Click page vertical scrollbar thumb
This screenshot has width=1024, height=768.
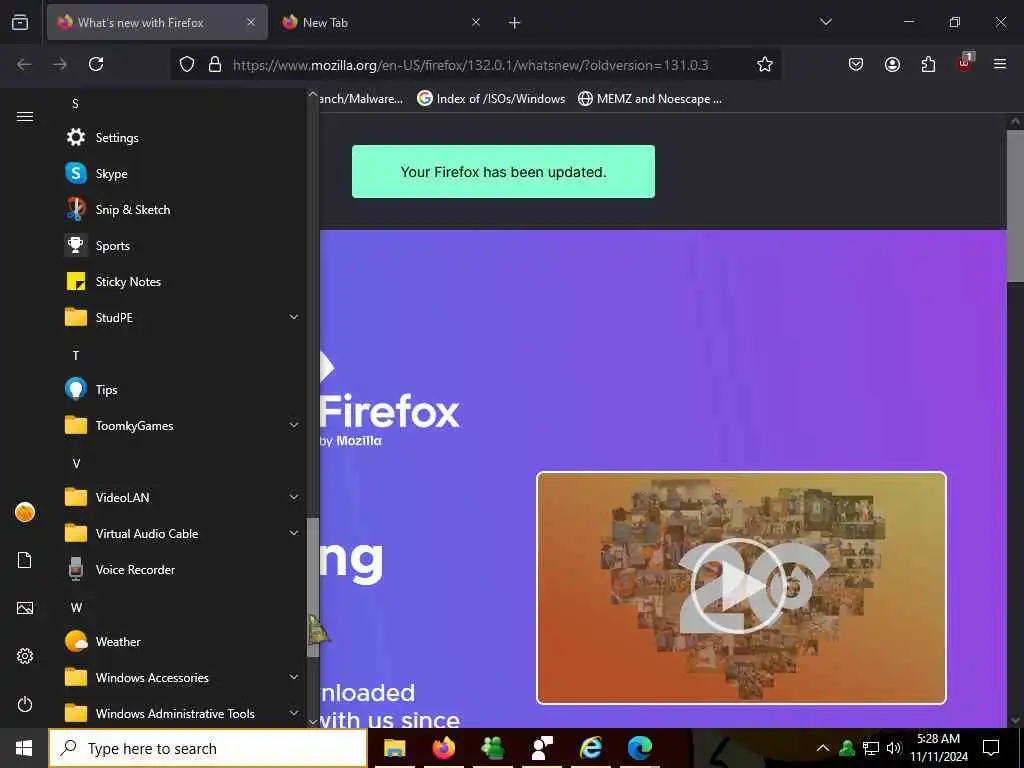pyautogui.click(x=1015, y=206)
